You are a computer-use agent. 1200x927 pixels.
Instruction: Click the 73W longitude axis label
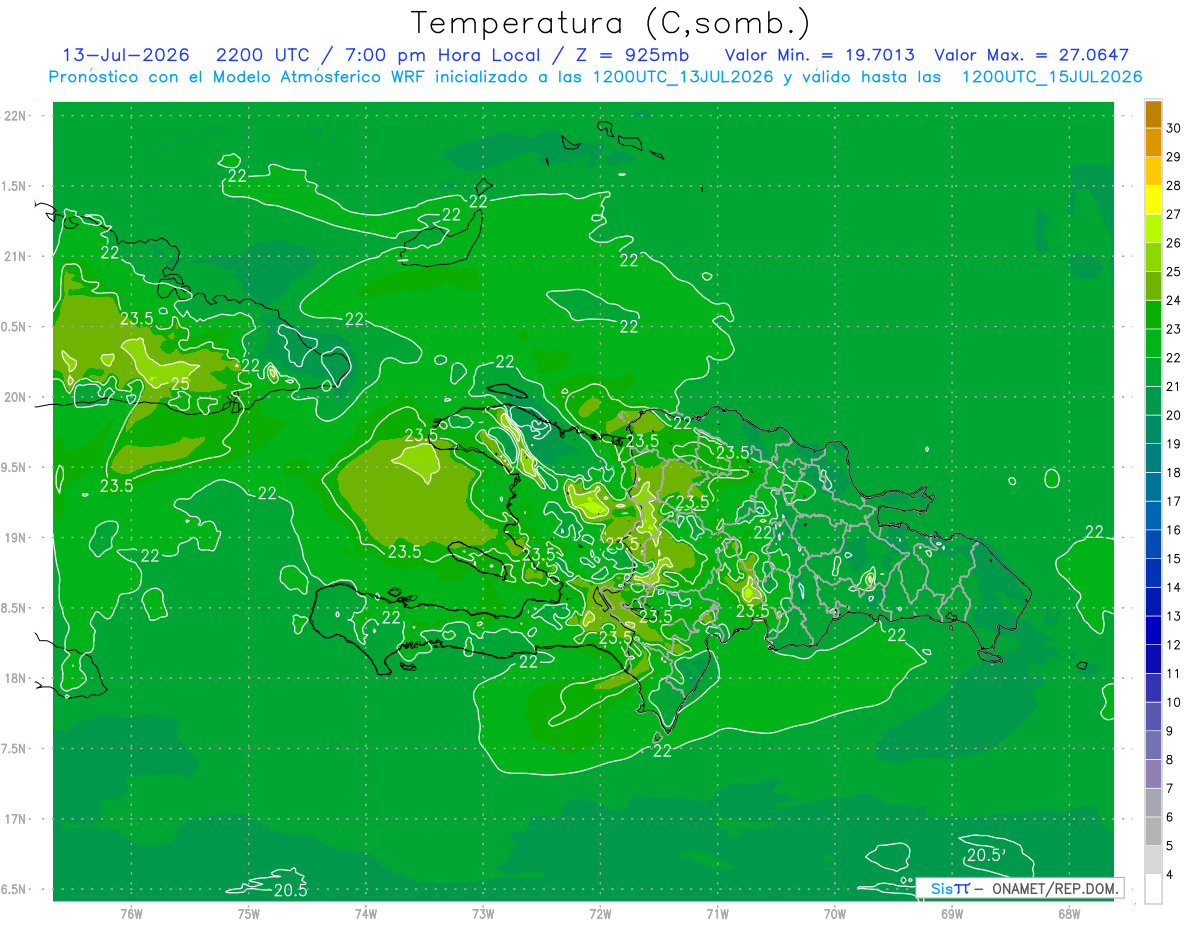click(483, 913)
